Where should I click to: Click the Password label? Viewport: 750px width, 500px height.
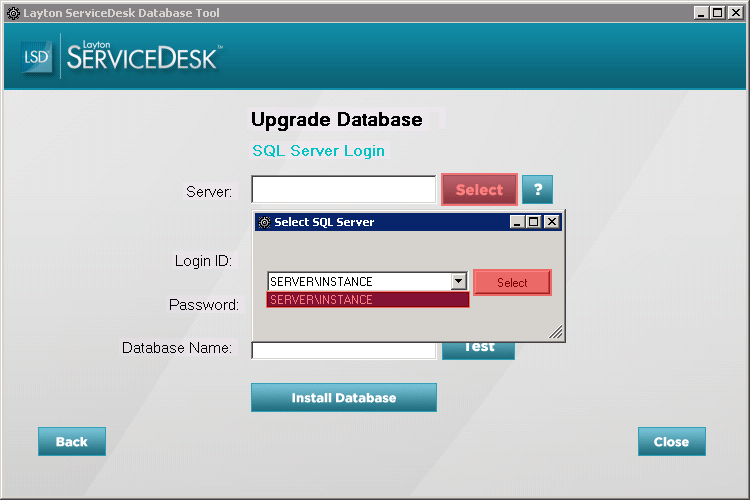(x=204, y=305)
